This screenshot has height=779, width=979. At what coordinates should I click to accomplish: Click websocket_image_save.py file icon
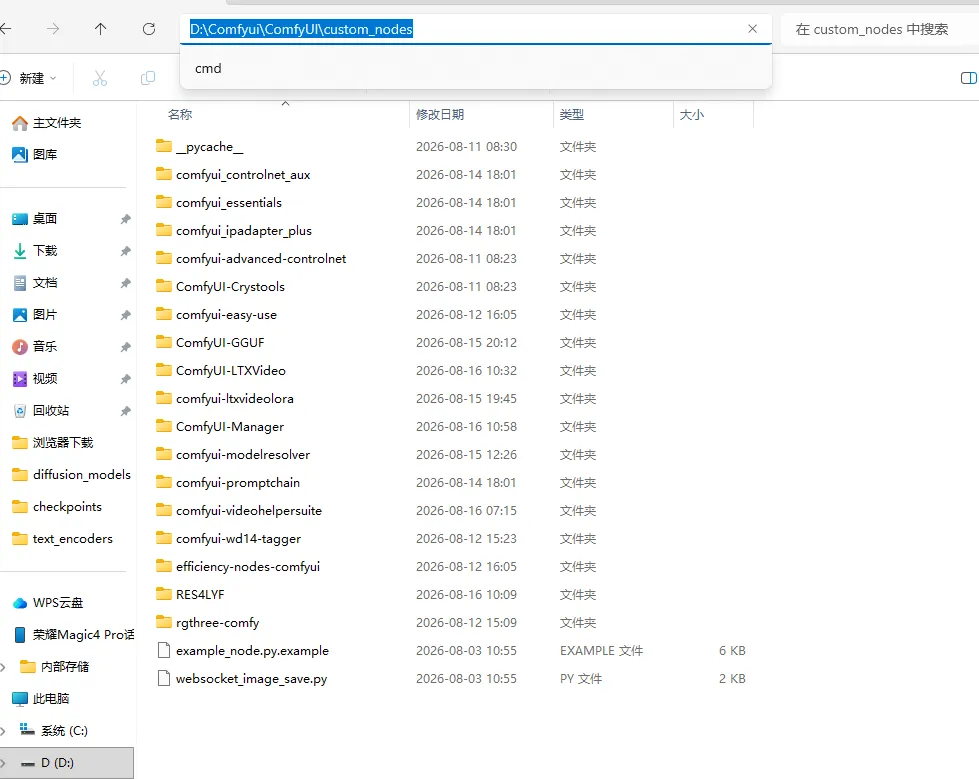(164, 679)
